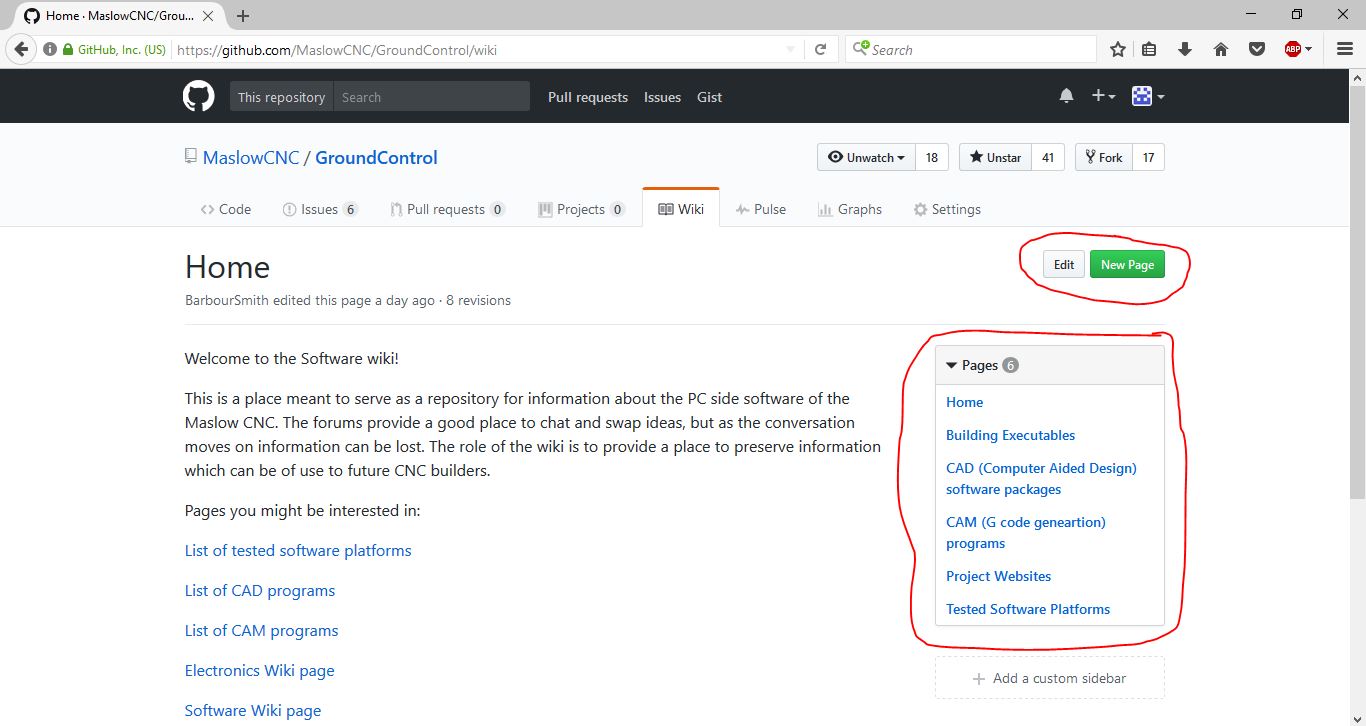
Task: Open Issues in top nav
Action: (x=662, y=97)
